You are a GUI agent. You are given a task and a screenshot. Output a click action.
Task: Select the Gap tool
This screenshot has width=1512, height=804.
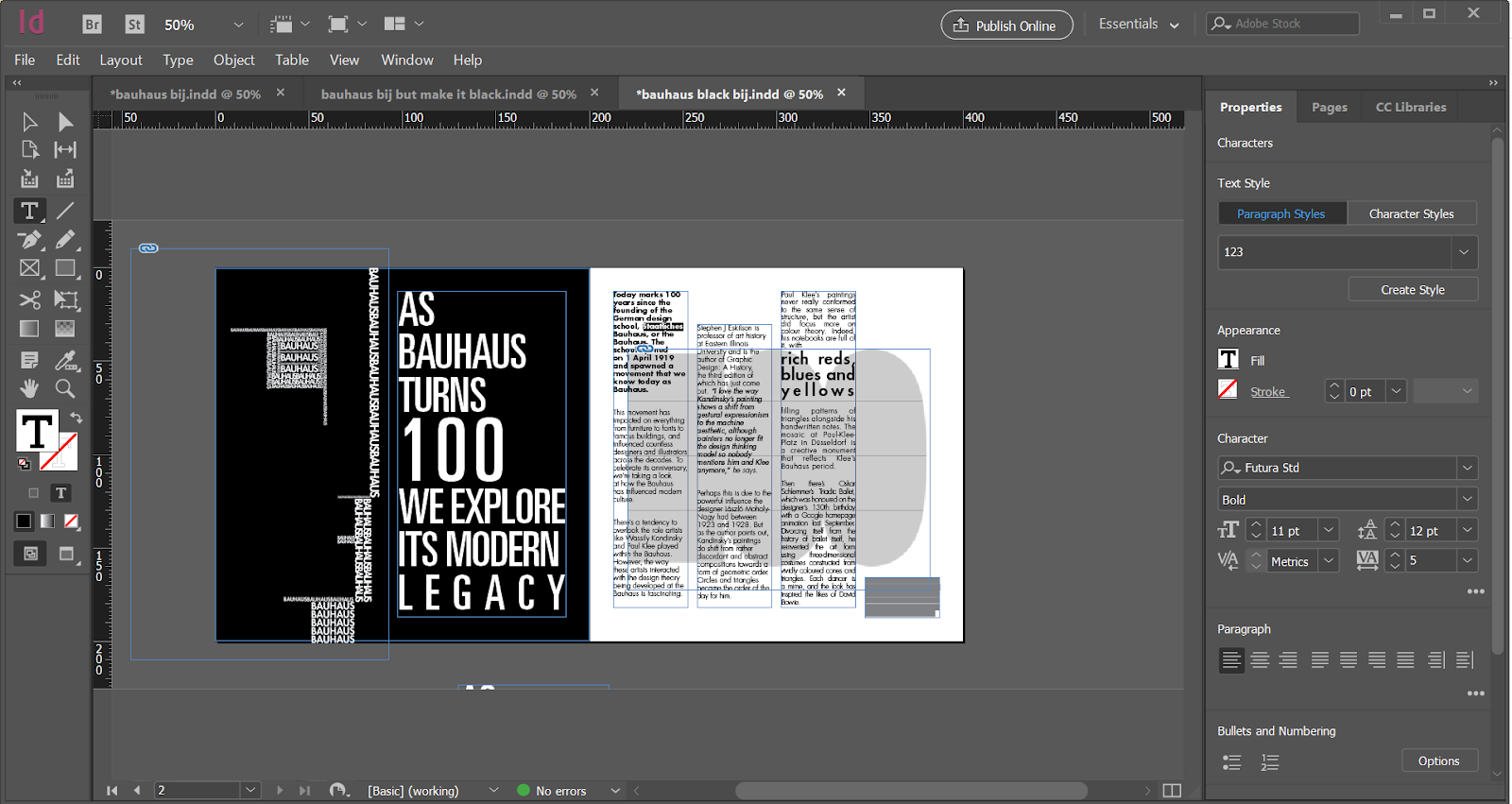pos(65,150)
